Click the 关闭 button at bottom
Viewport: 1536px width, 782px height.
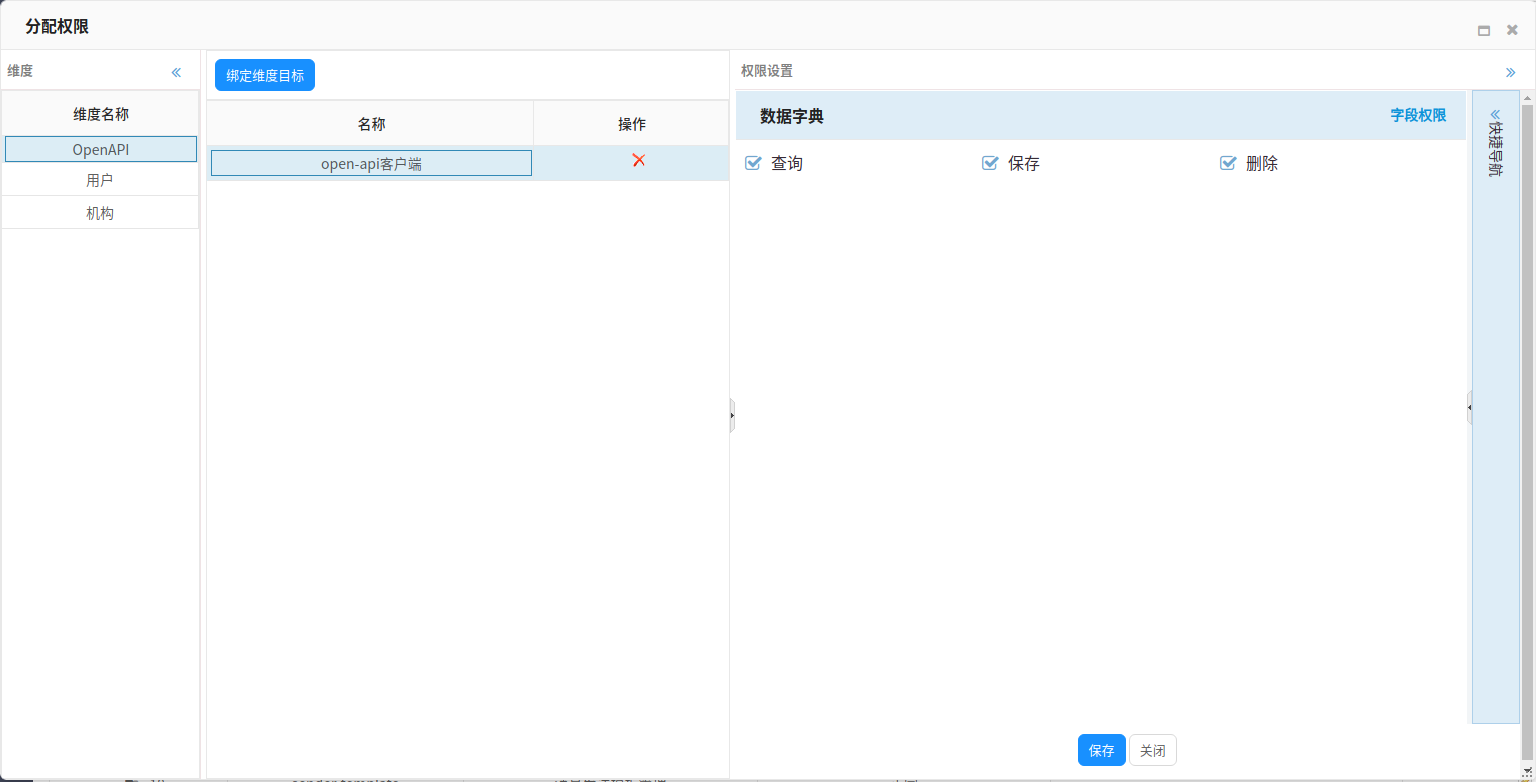pyautogui.click(x=1152, y=750)
